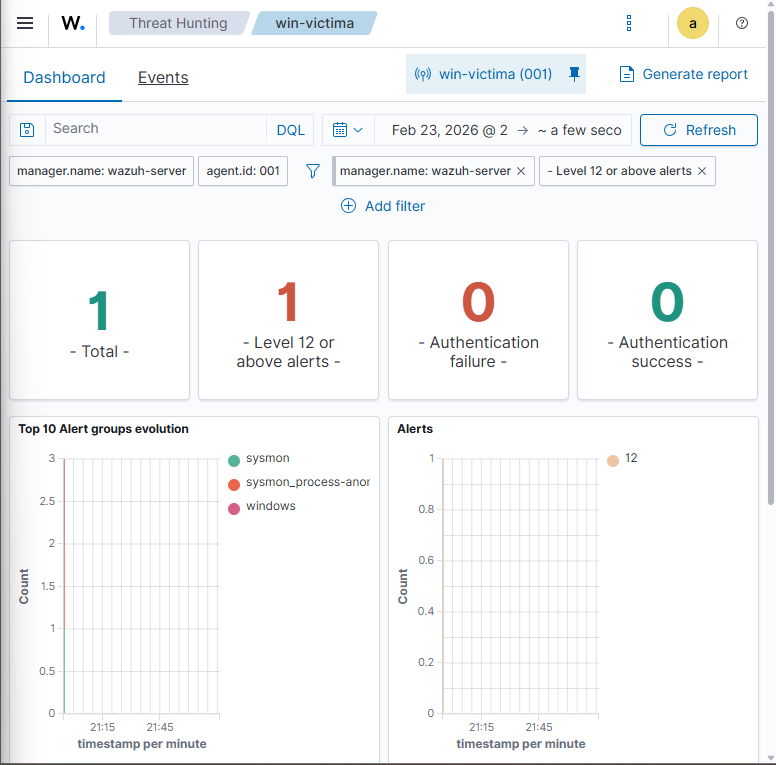This screenshot has height=765, width=776.
Task: Open the vertical three-dots options menu
Action: point(628,23)
